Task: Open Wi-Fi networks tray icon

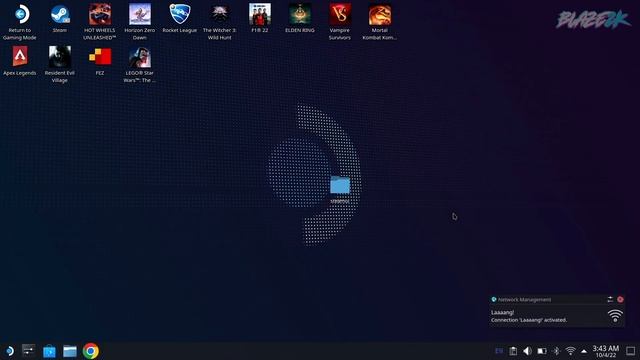Action: click(571, 351)
